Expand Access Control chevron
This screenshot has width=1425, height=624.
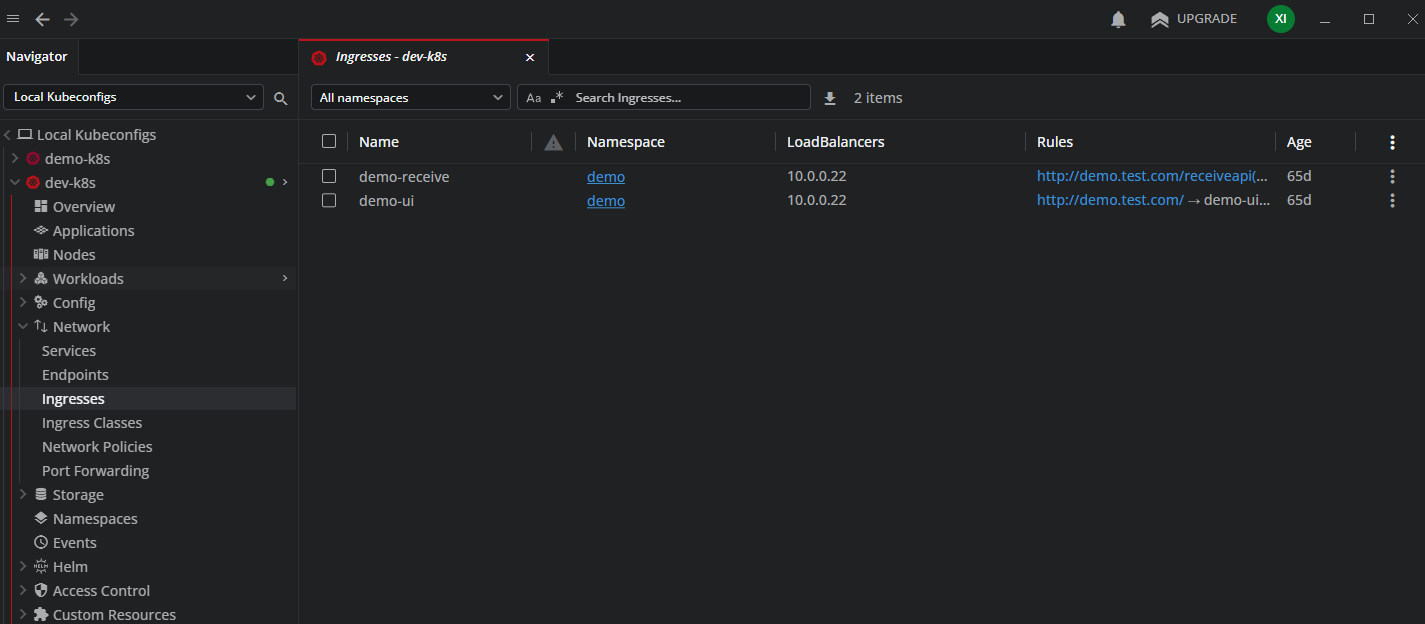[x=23, y=591]
